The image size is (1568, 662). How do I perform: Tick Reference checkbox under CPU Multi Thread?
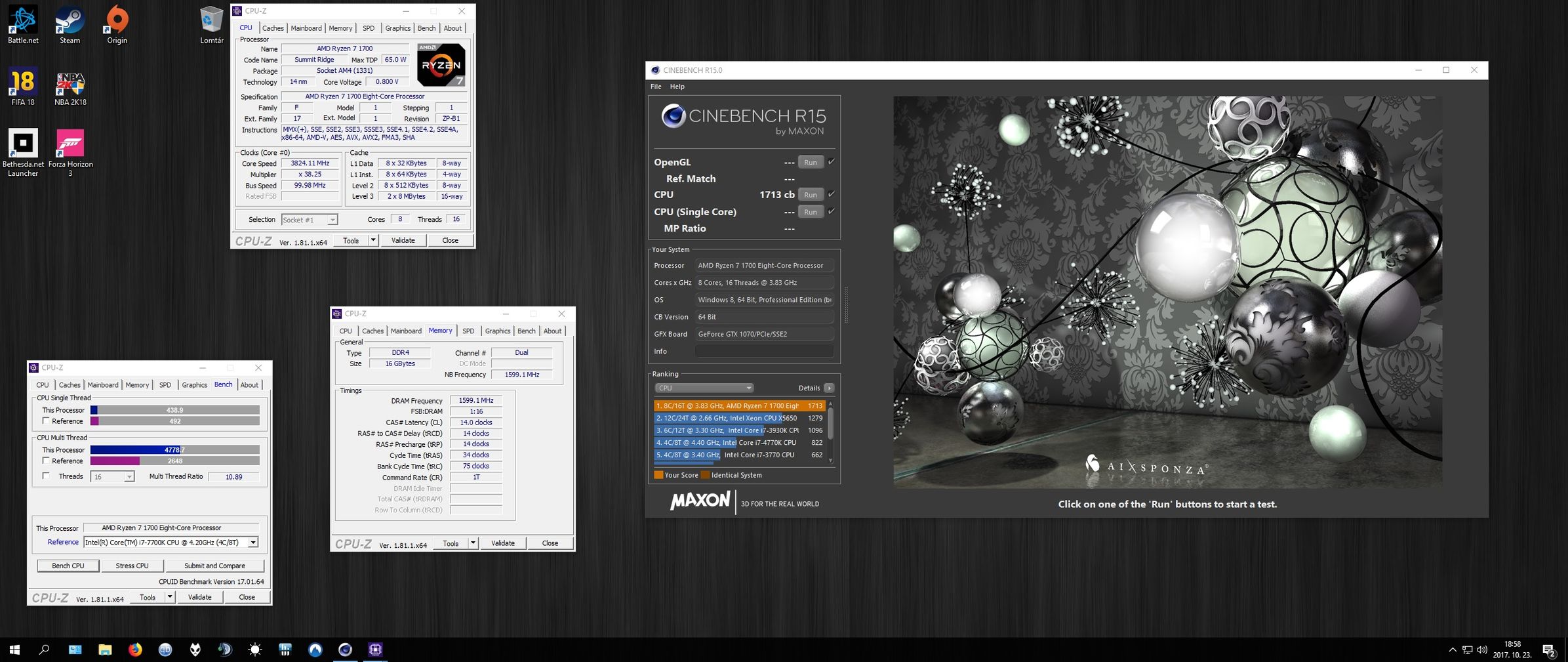pyautogui.click(x=46, y=461)
